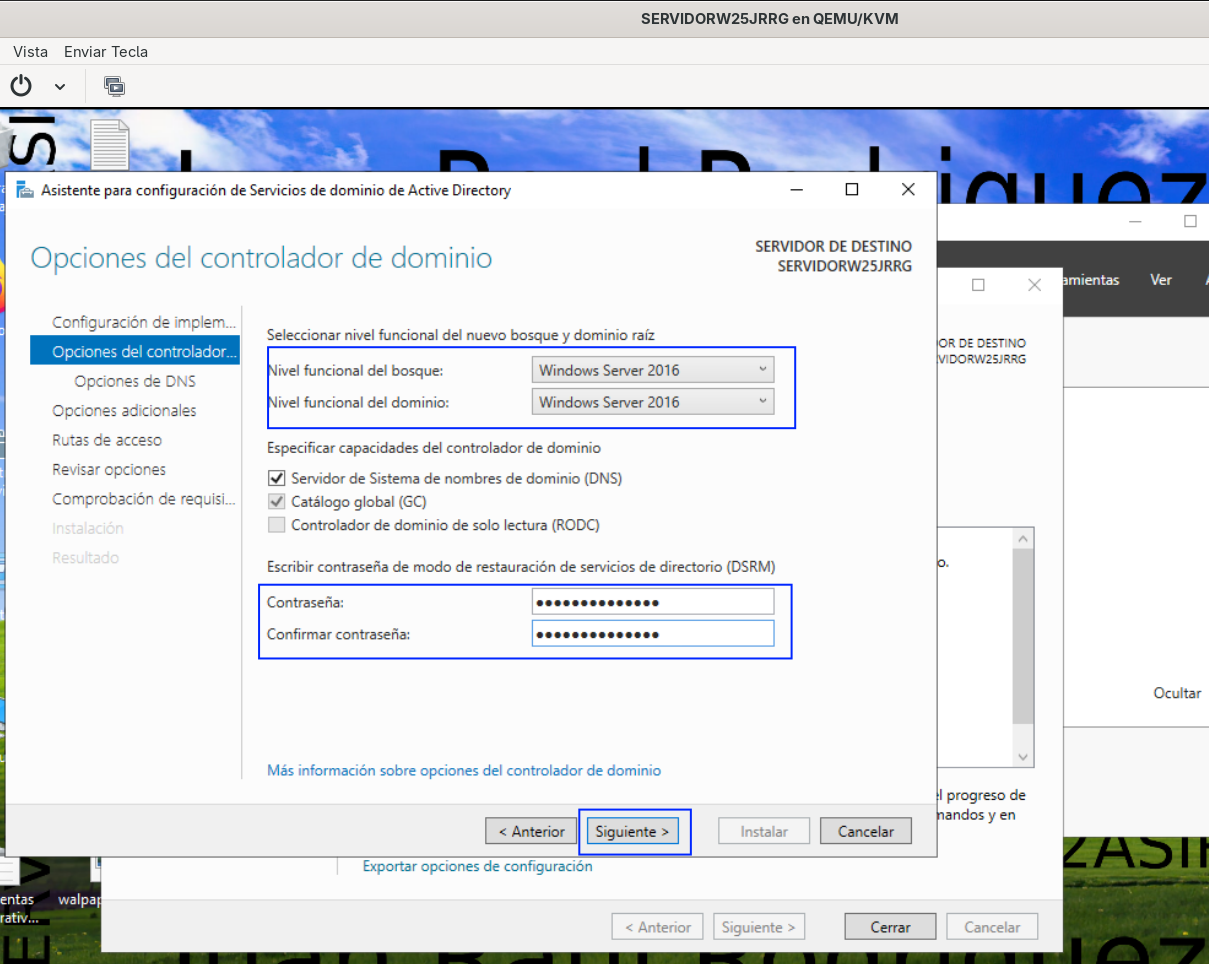Open the Ver menu in Server Manager
1209x964 pixels.
[x=1161, y=280]
